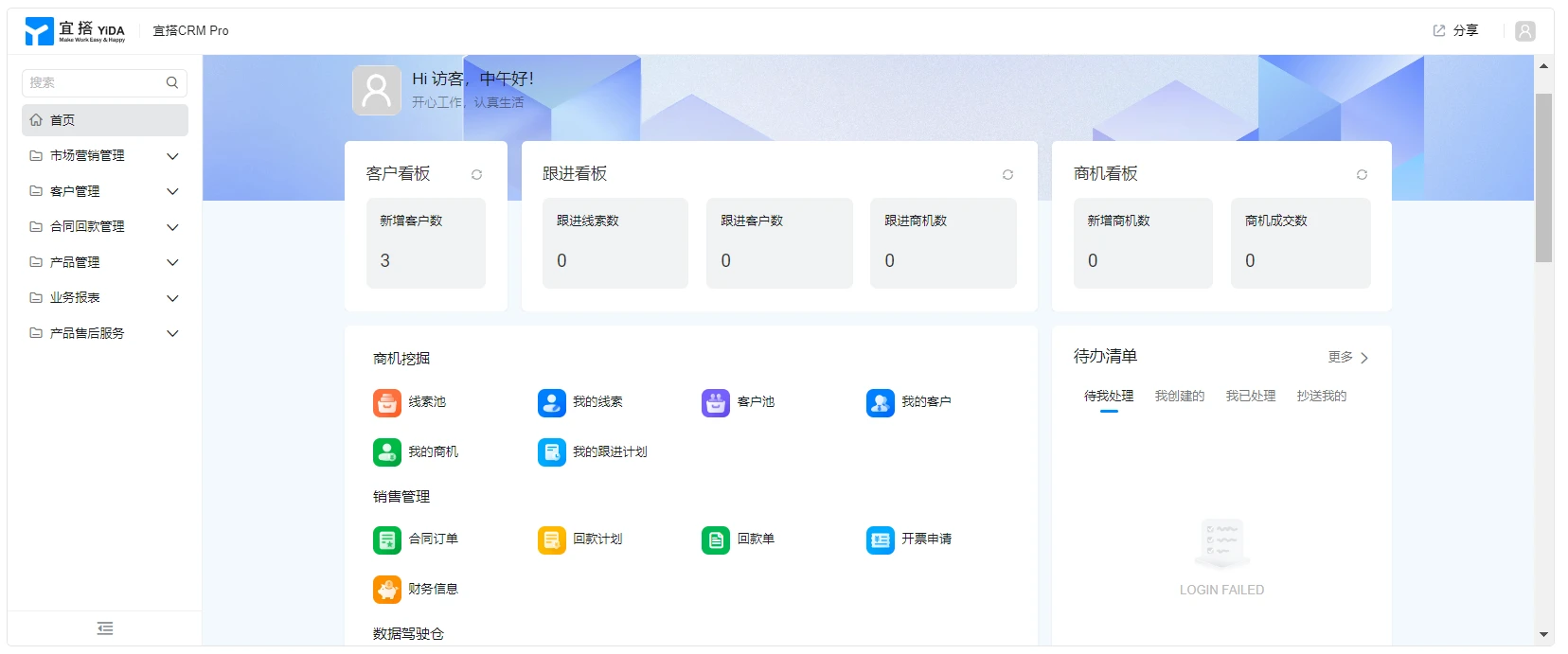Click the visitor profile avatar
Image resolution: width=1568 pixels, height=654 pixels.
click(x=377, y=91)
